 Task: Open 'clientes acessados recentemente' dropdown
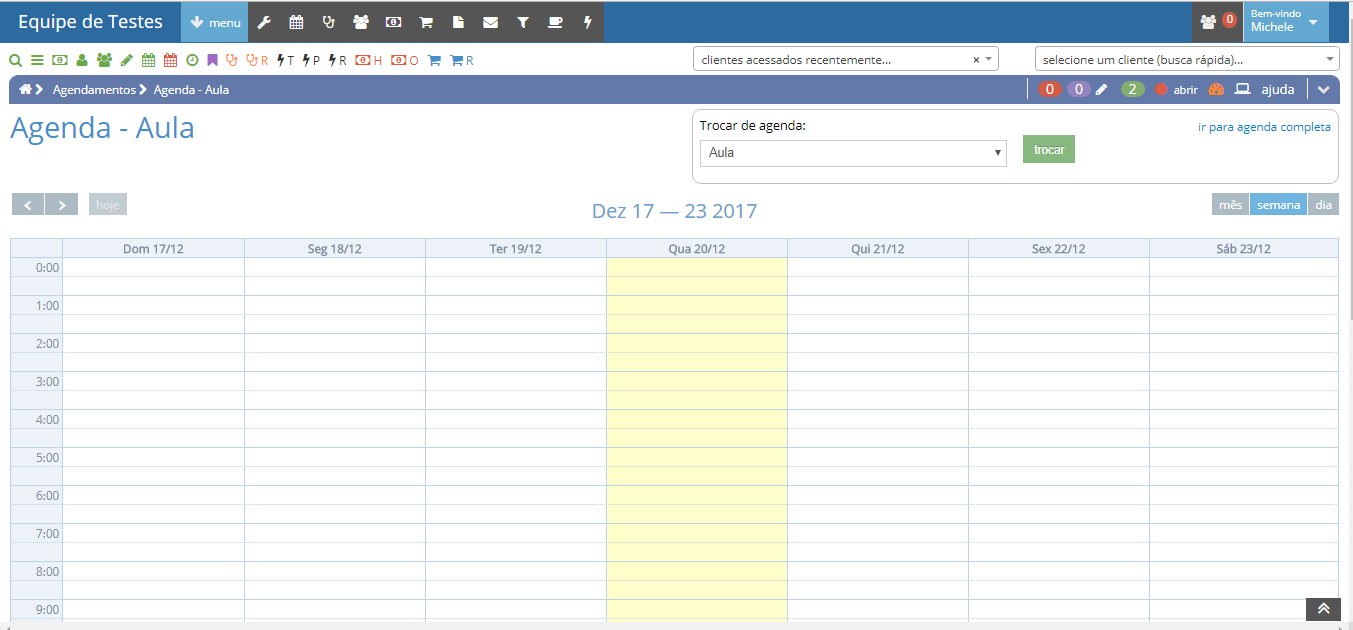(845, 59)
